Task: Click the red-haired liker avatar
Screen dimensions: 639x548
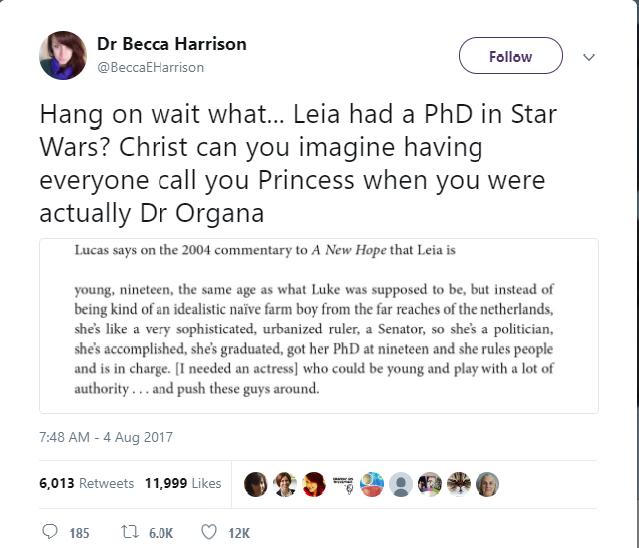Action: [x=313, y=484]
